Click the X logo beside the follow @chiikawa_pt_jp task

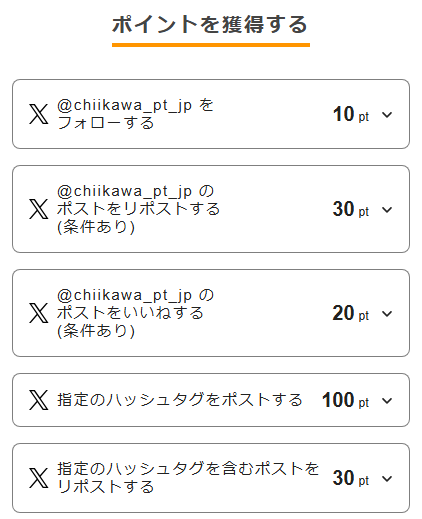point(39,114)
